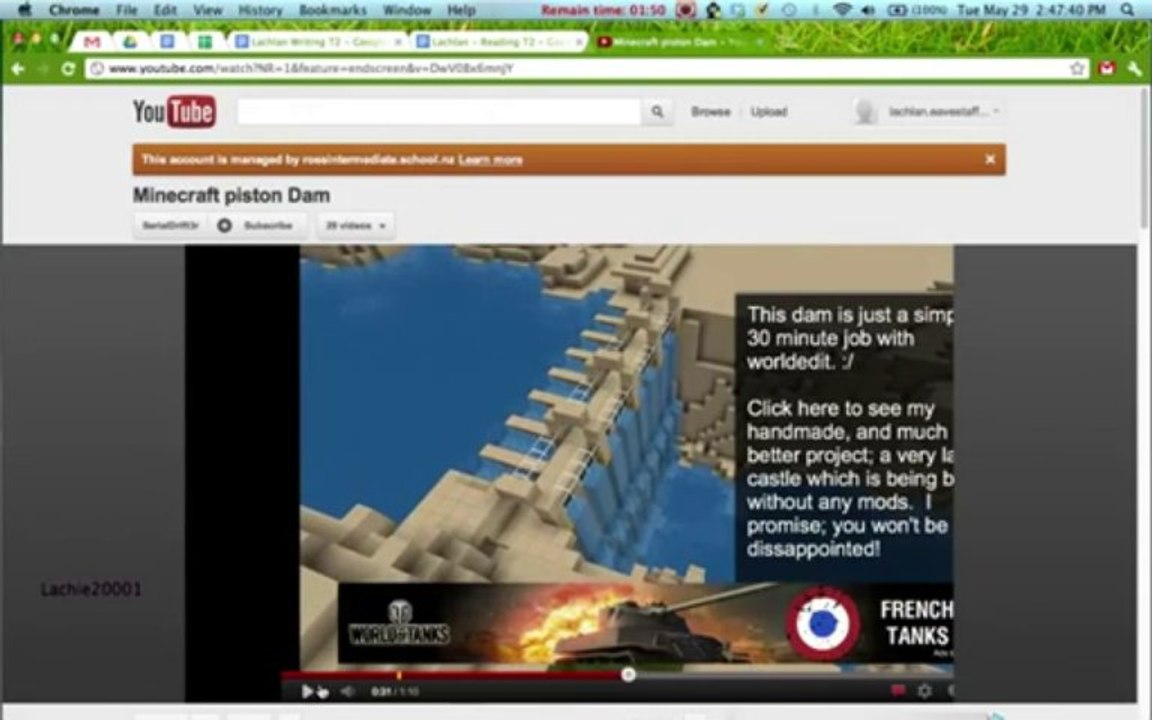Open video settings gear
The height and width of the screenshot is (720, 1152).
click(924, 691)
